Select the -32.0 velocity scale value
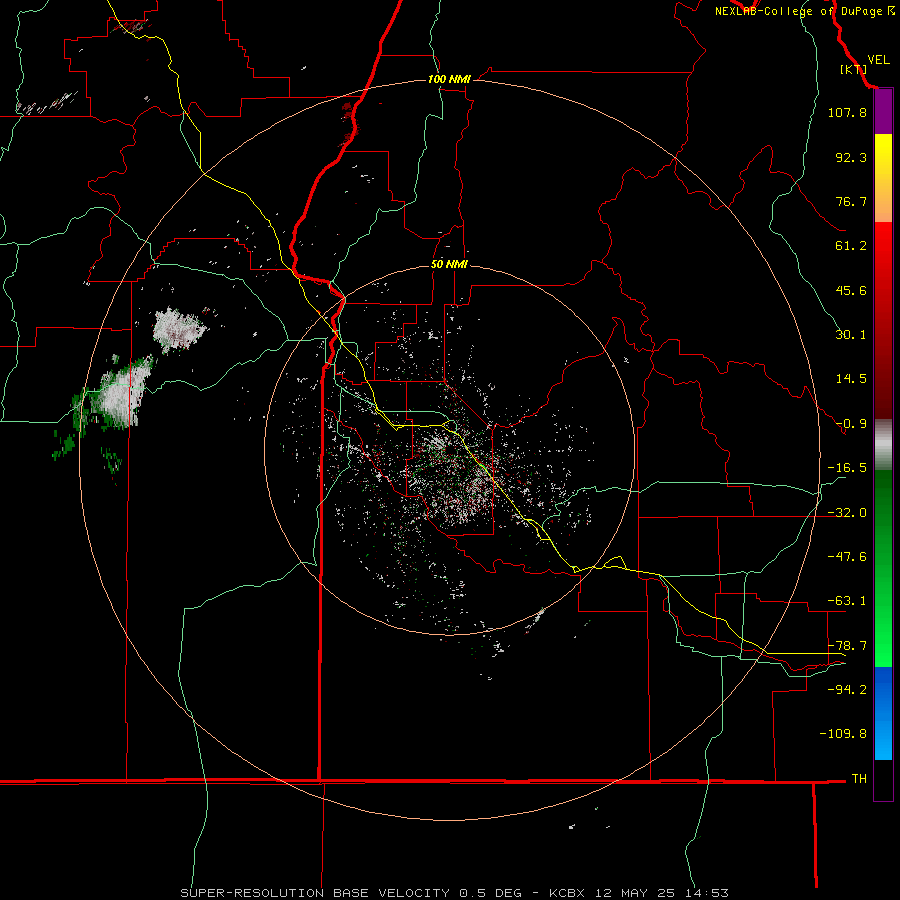 click(847, 513)
